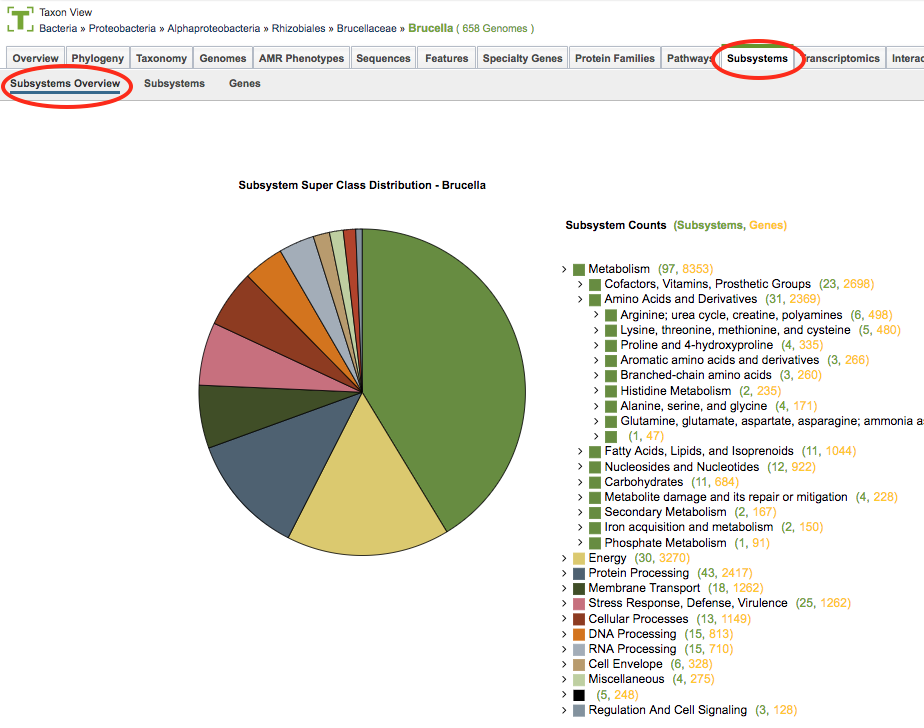Open the Alphaproteobacteria breadcrumb link
Screen dimensions: 924x728
(213, 28)
